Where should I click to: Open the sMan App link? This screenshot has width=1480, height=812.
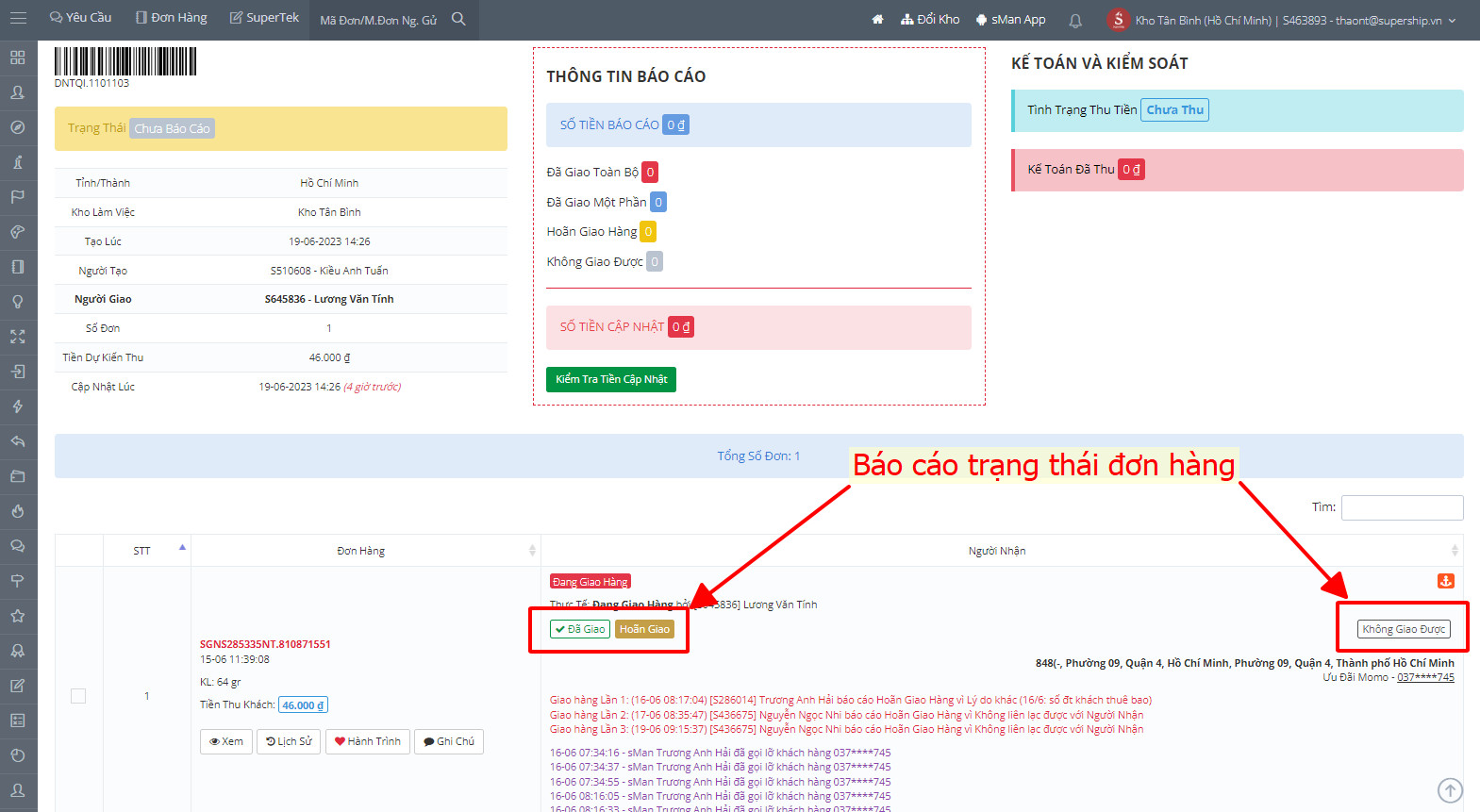pos(1010,19)
